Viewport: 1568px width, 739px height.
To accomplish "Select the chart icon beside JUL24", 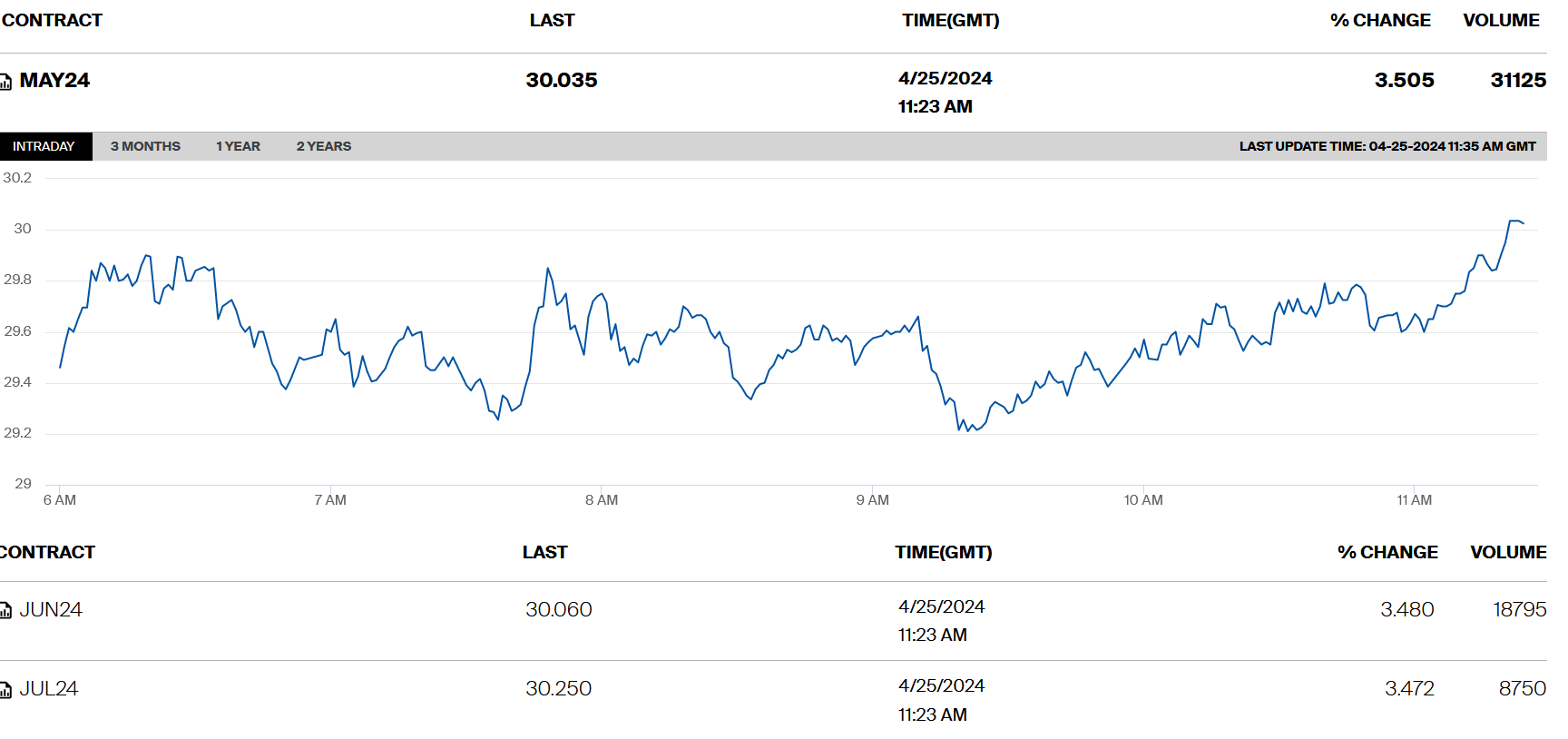I will point(5,690).
